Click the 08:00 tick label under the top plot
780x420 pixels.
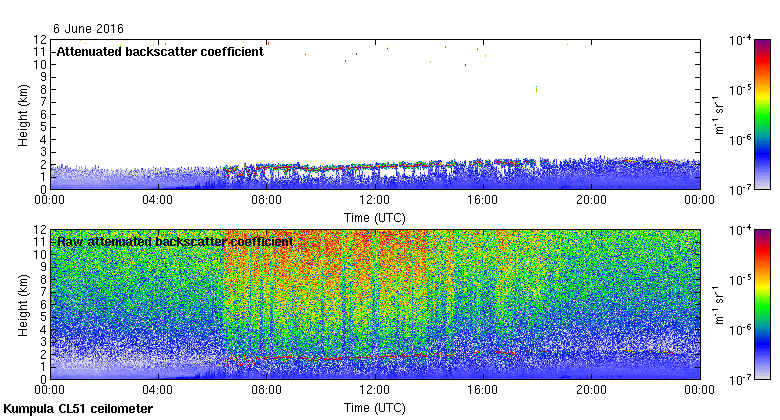pos(266,200)
